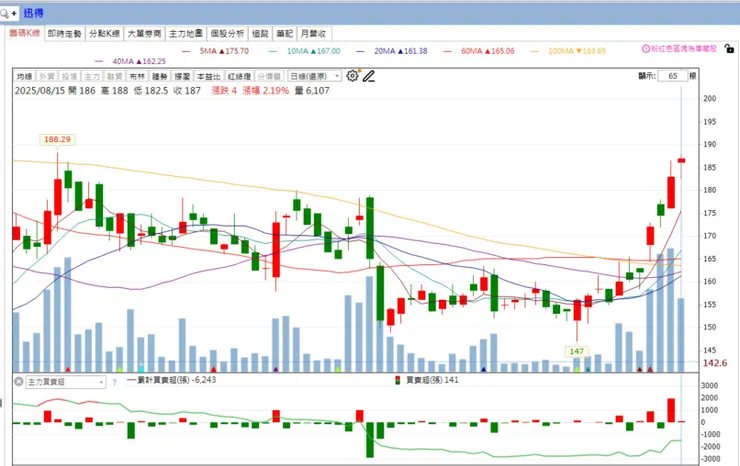
Task: Open the 主力地圖 tab
Action: click(185, 34)
